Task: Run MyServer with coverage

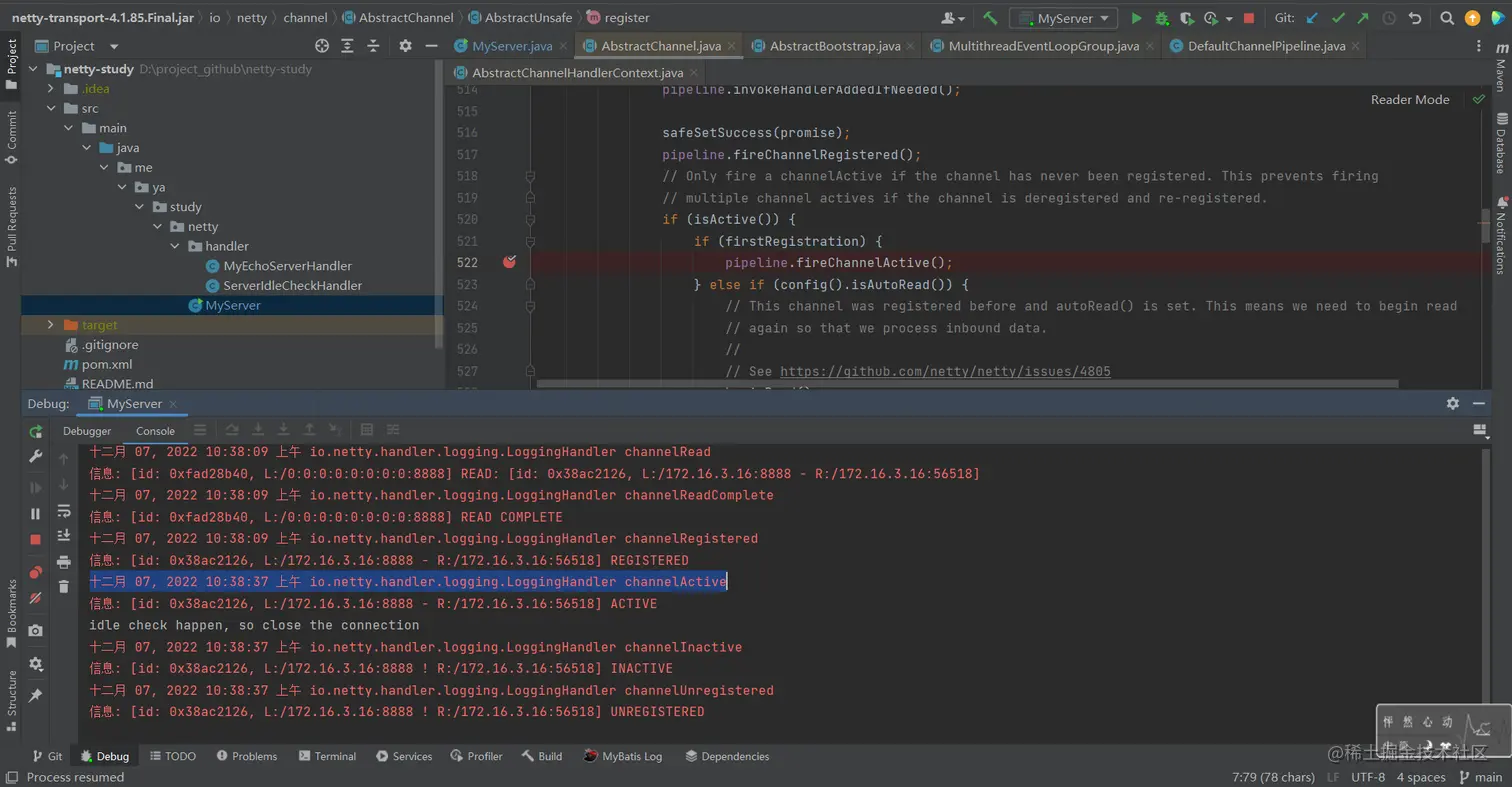Action: coord(1186,18)
